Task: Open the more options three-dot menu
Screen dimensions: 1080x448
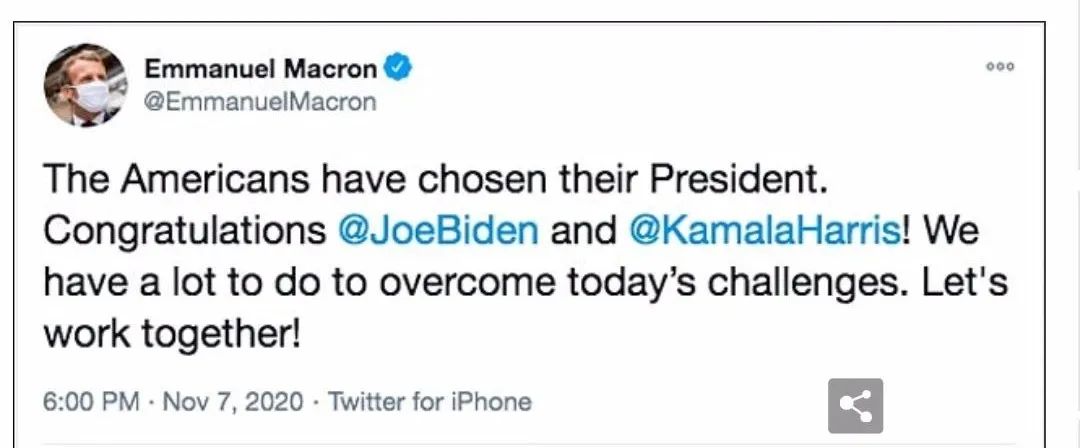Action: tap(1000, 68)
